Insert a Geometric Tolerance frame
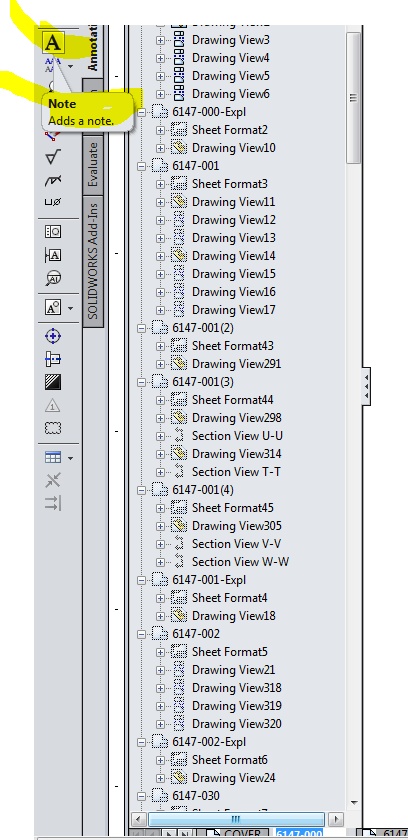This screenshot has height=840, width=408. (53, 231)
